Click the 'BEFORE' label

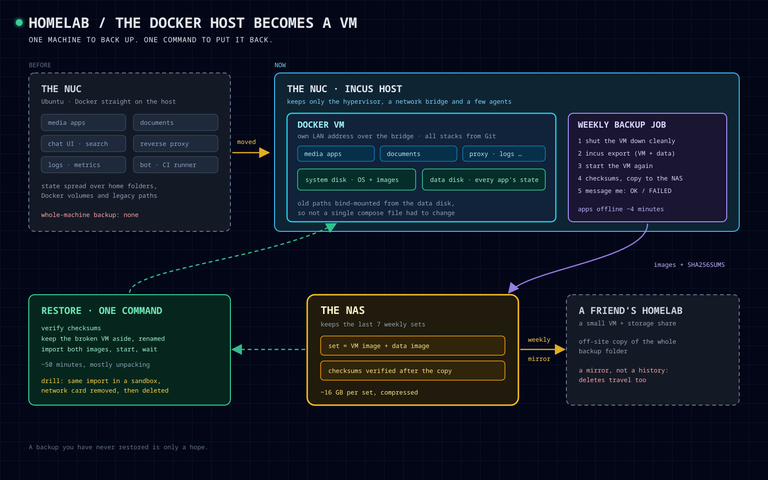[40, 65]
